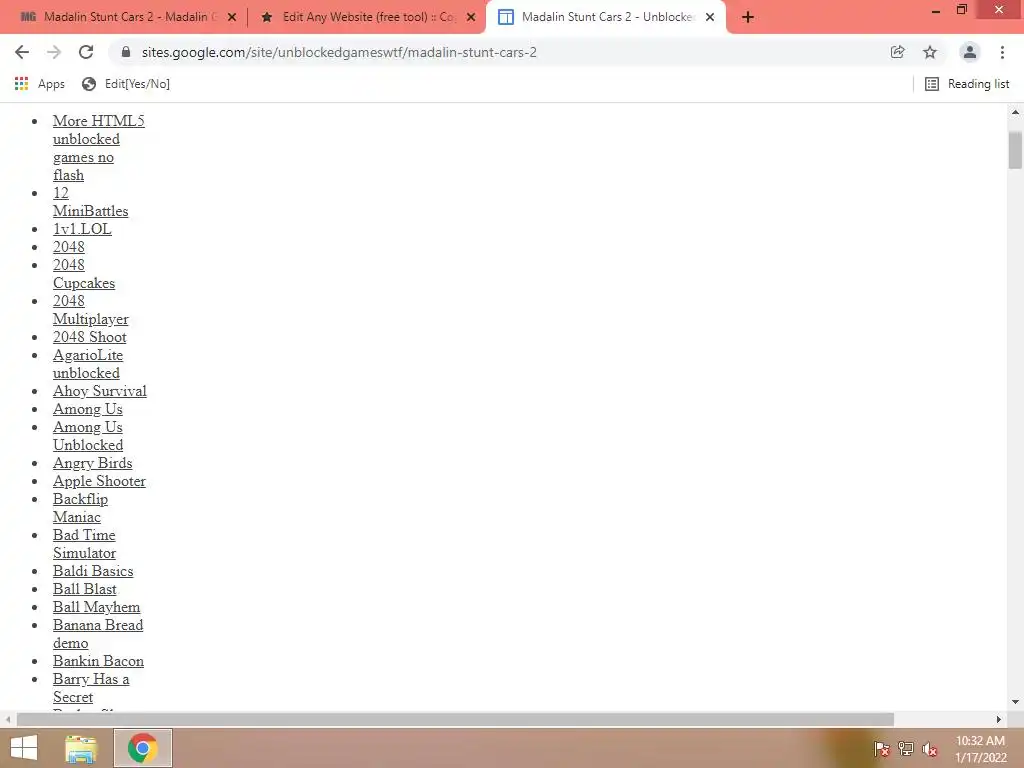1024x768 pixels.
Task: Click the muted volume tray icon
Action: click(930, 749)
